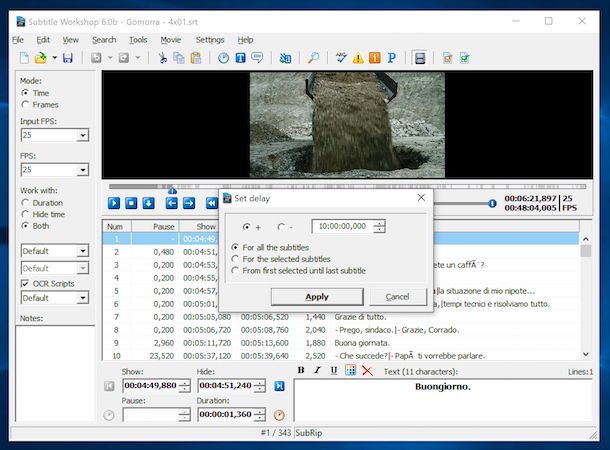Toggle the OCR Scripts checkbox
The image size is (610, 450).
[x=25, y=284]
